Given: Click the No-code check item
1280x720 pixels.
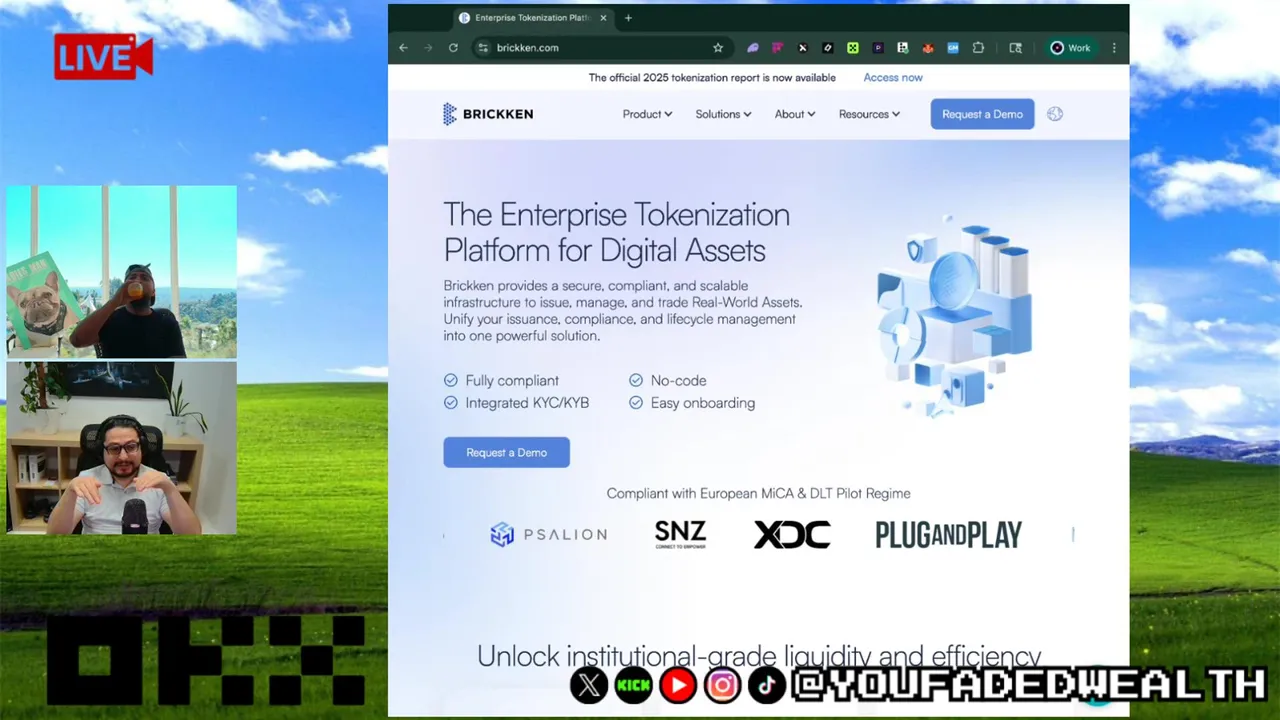Looking at the screenshot, I should click(667, 380).
